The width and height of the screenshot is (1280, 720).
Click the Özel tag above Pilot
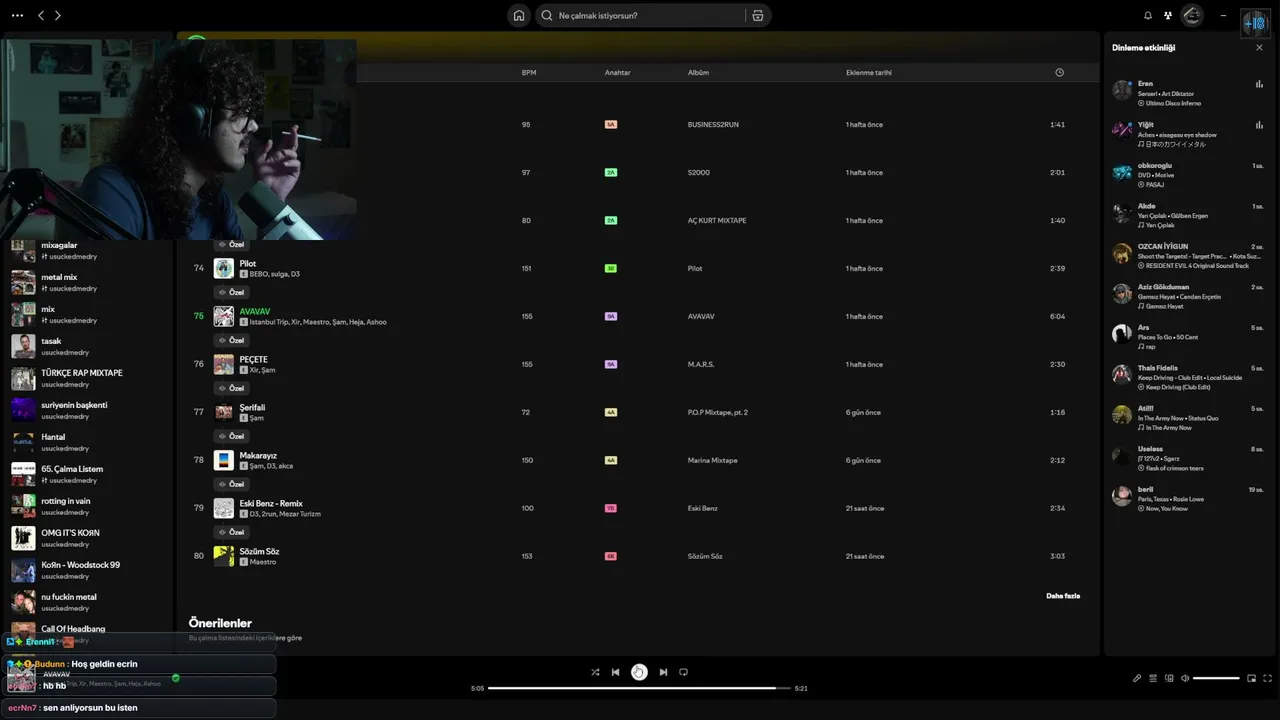(232, 244)
